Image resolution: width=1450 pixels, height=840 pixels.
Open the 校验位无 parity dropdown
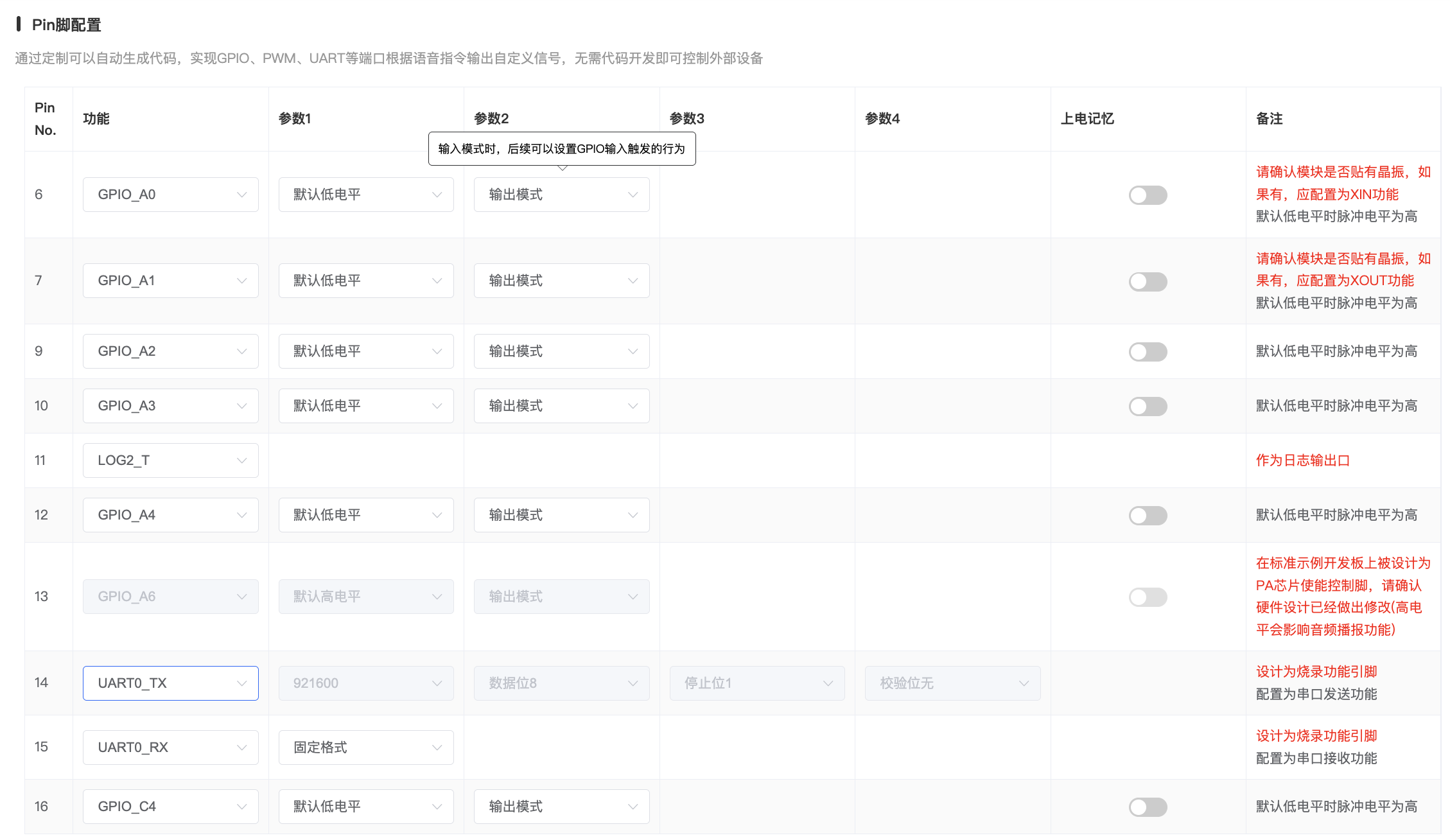[952, 683]
